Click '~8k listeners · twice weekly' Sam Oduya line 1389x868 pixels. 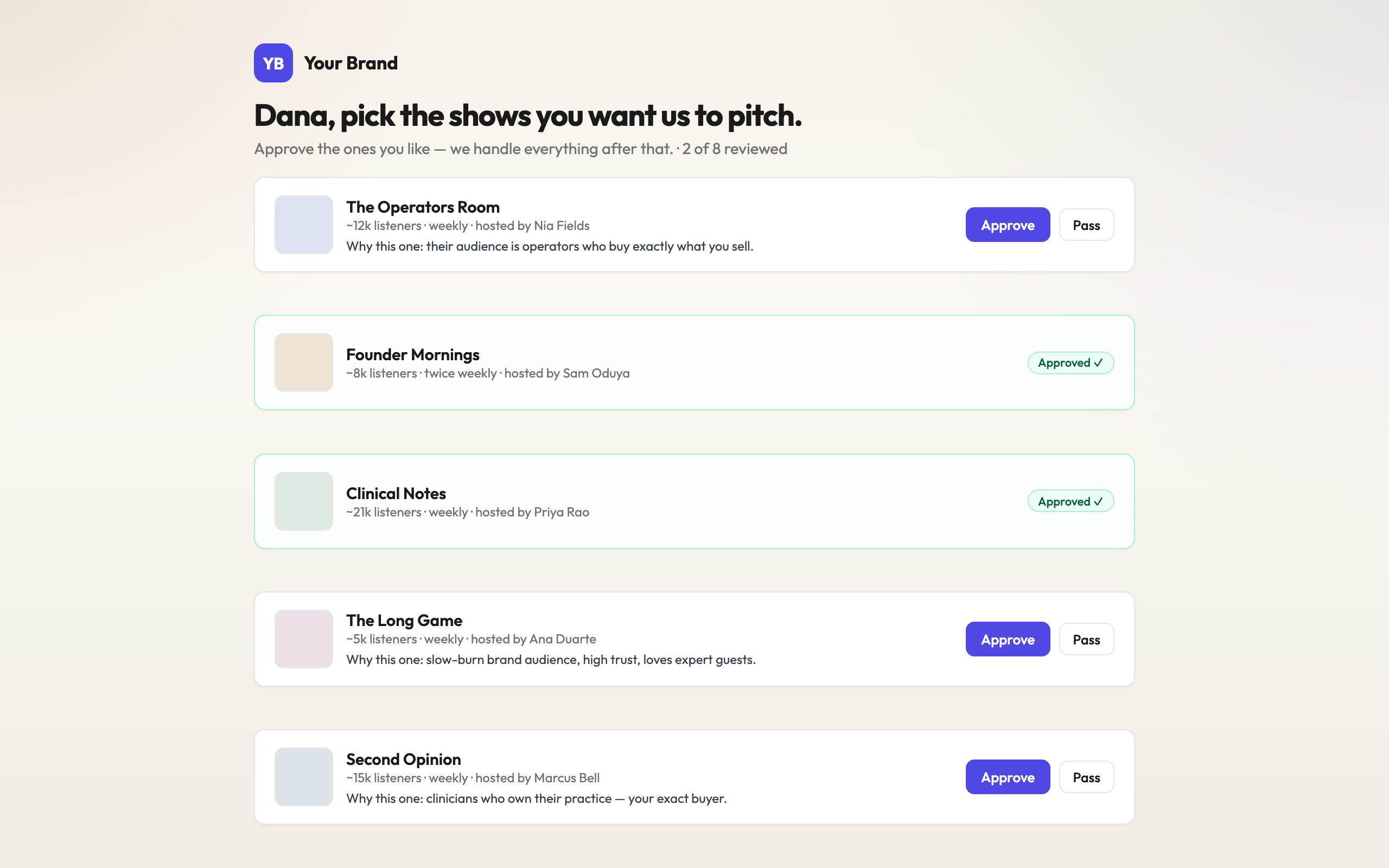[x=488, y=373]
